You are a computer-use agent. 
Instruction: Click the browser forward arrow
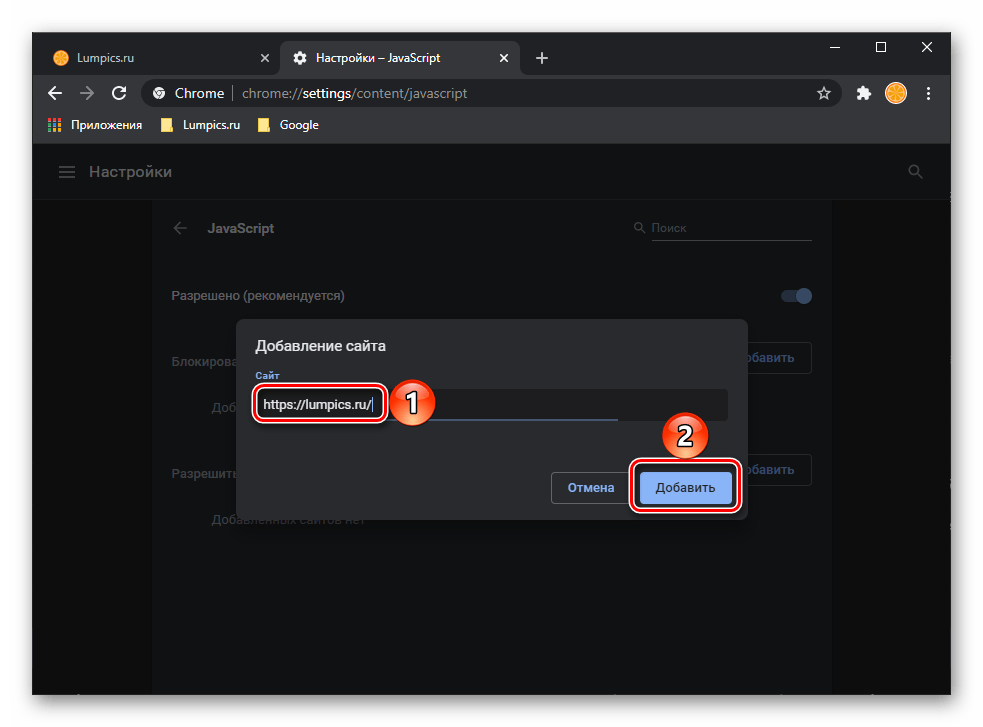click(87, 93)
